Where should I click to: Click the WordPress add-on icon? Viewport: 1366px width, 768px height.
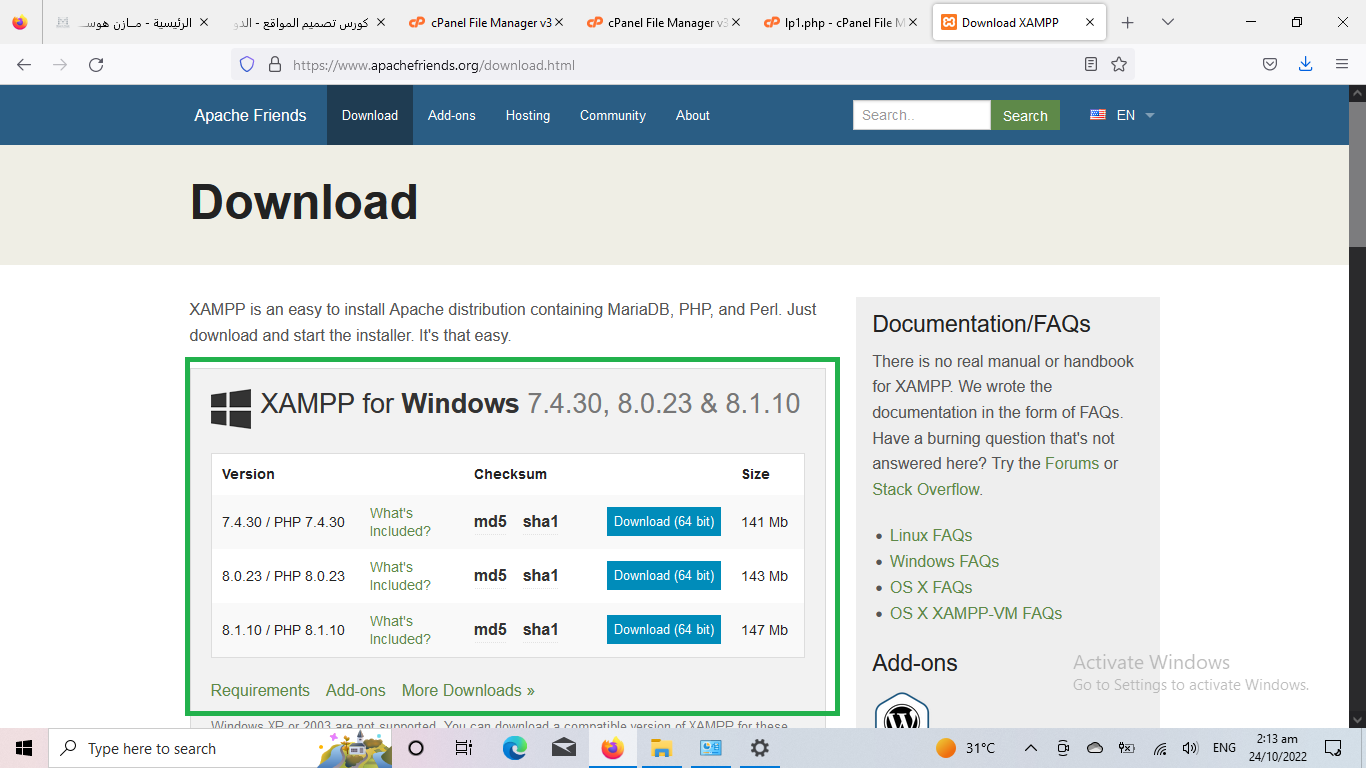902,715
